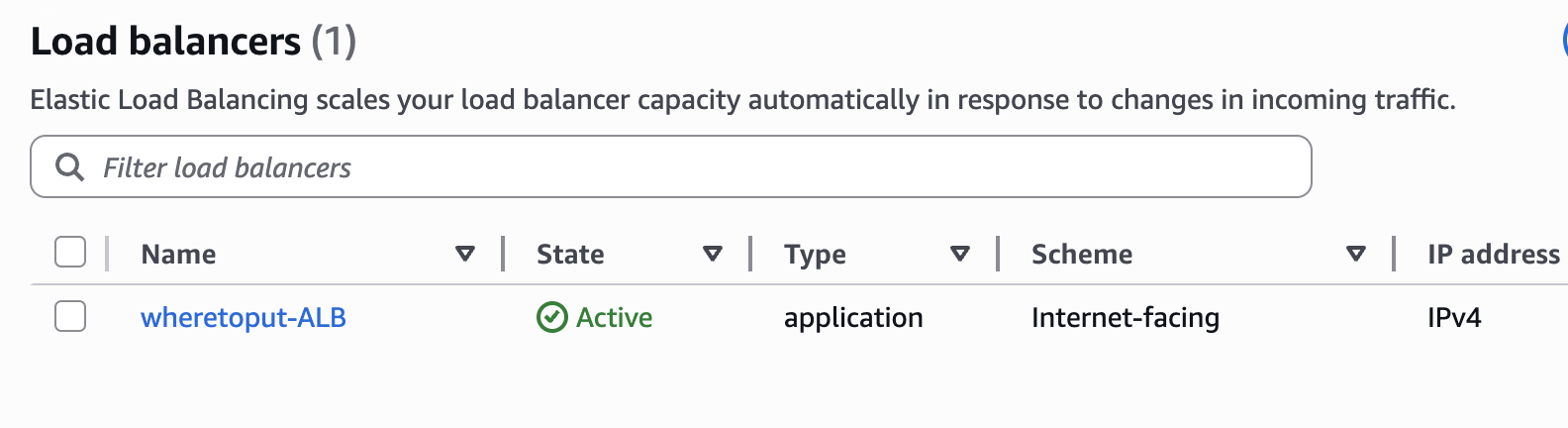This screenshot has height=428, width=1568.
Task: Click the green Active status checkmark icon
Action: 551,317
